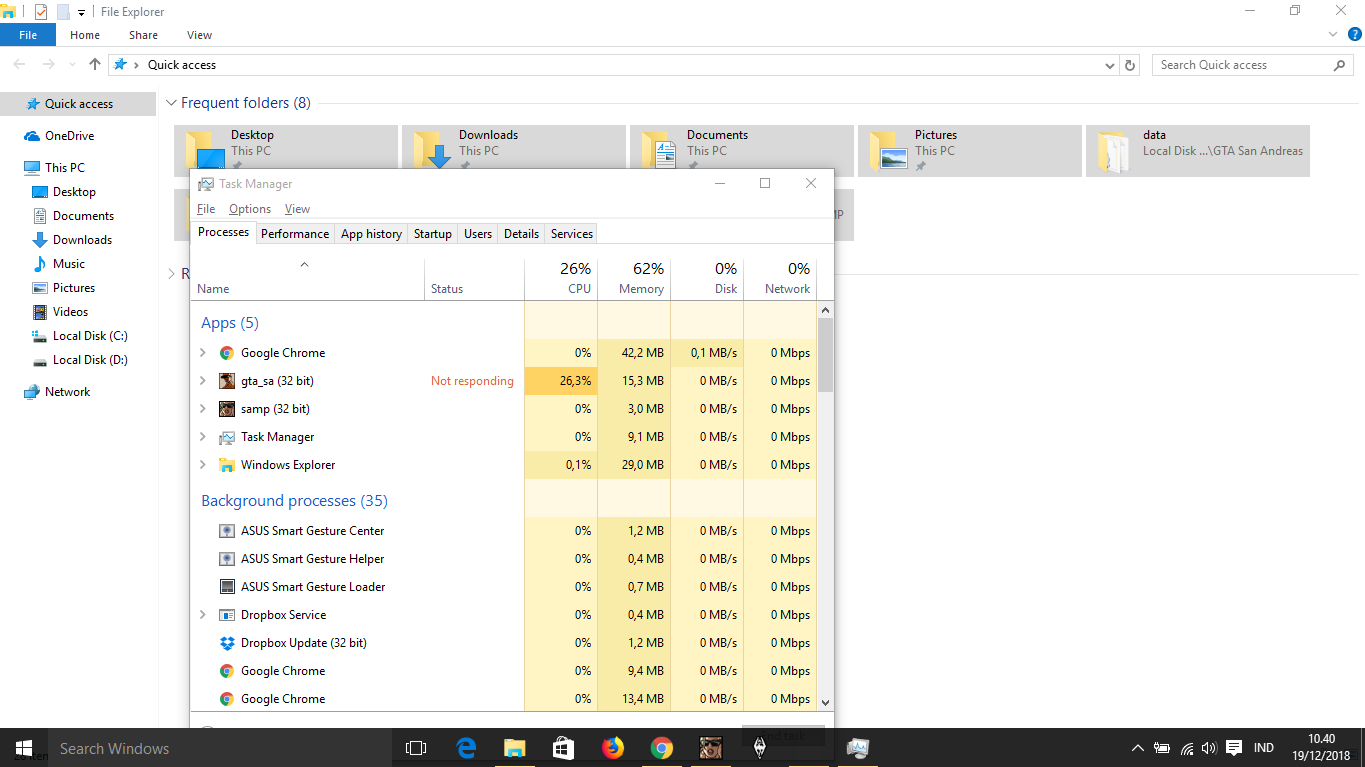Expand the Windows Explorer process row
The height and width of the screenshot is (767, 1365).
pos(203,465)
